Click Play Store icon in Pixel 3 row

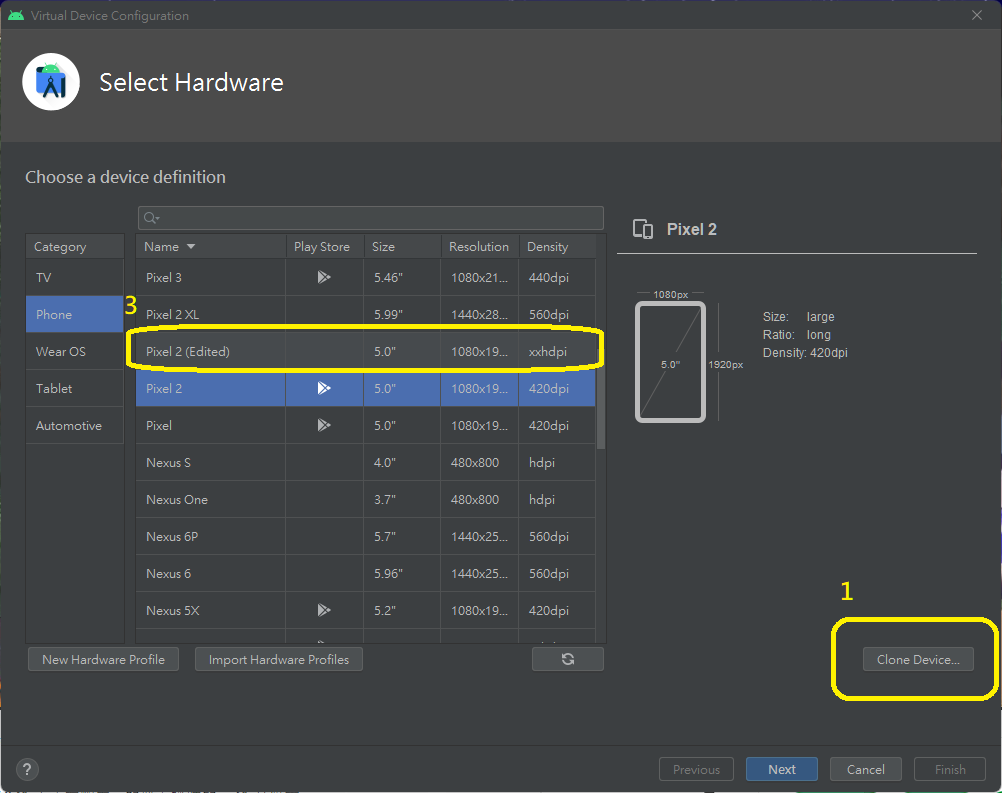(324, 277)
